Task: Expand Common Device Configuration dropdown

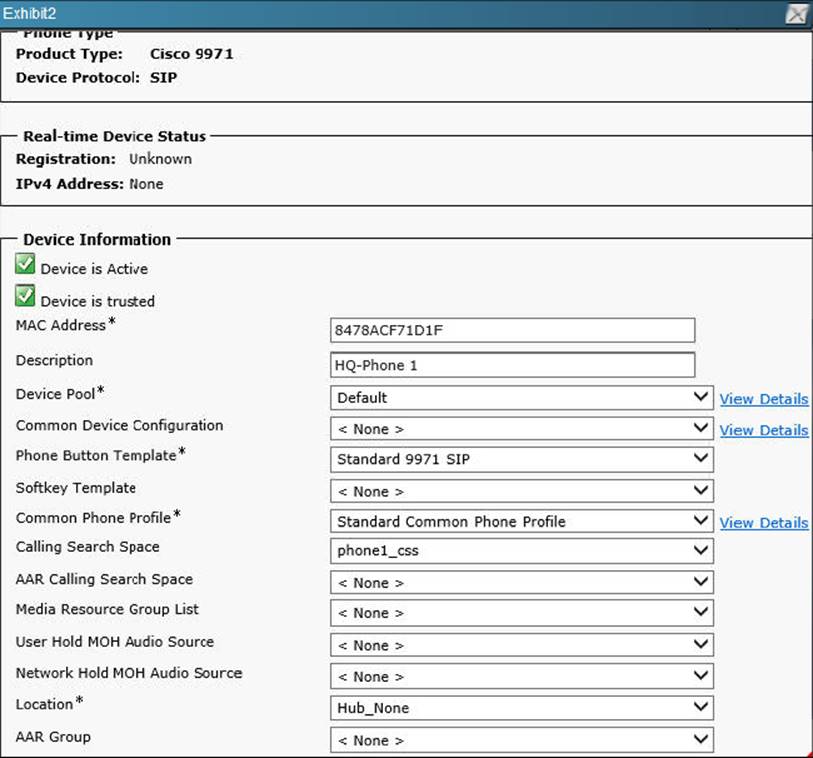Action: coord(521,429)
